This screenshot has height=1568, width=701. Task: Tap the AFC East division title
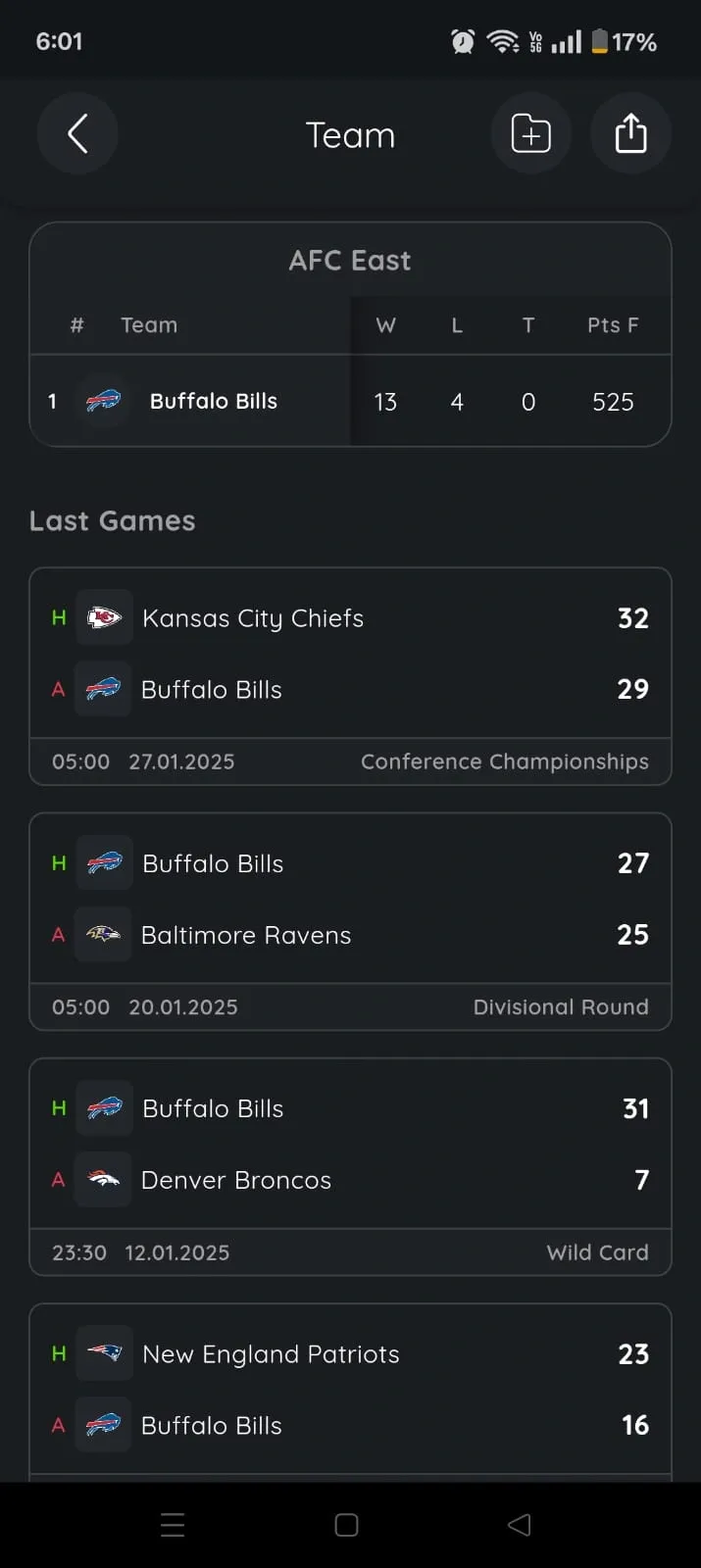click(350, 261)
